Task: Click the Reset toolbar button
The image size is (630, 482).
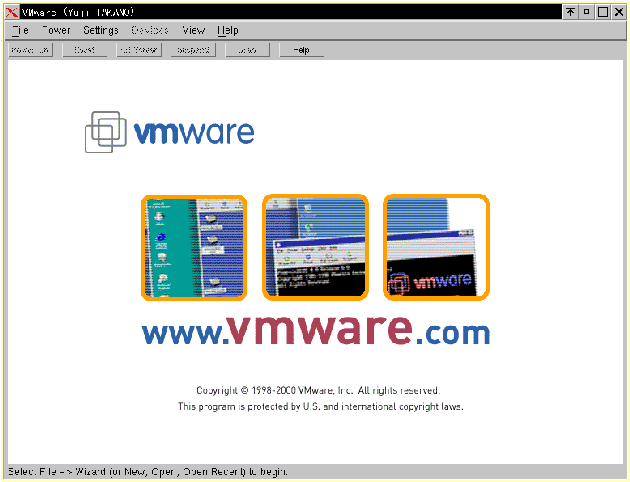Action: point(85,50)
